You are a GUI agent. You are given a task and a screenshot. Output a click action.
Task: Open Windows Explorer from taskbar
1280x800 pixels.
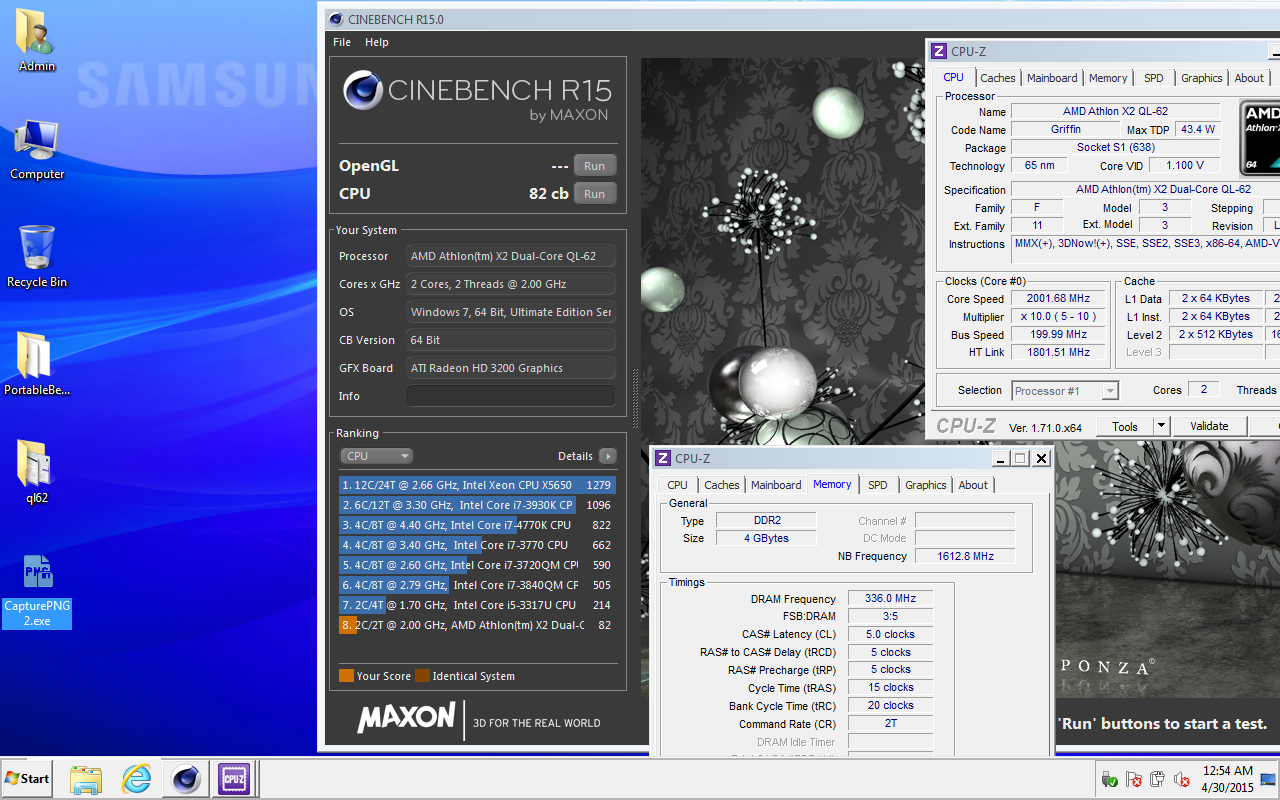[86, 778]
